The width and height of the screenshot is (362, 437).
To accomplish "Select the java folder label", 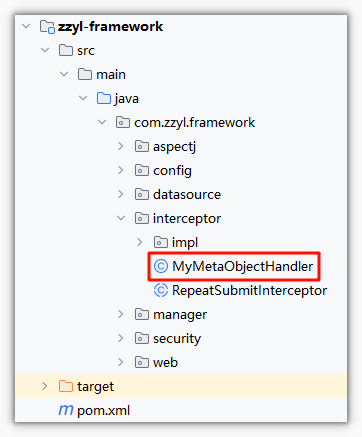I will click(126, 99).
